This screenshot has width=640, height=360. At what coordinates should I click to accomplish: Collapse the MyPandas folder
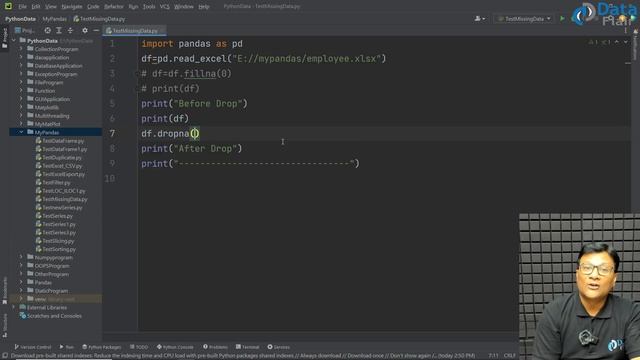click(21, 132)
